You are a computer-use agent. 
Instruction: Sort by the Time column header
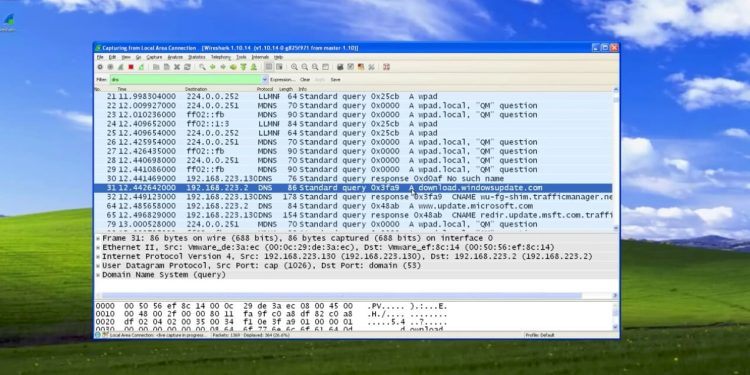[122, 89]
